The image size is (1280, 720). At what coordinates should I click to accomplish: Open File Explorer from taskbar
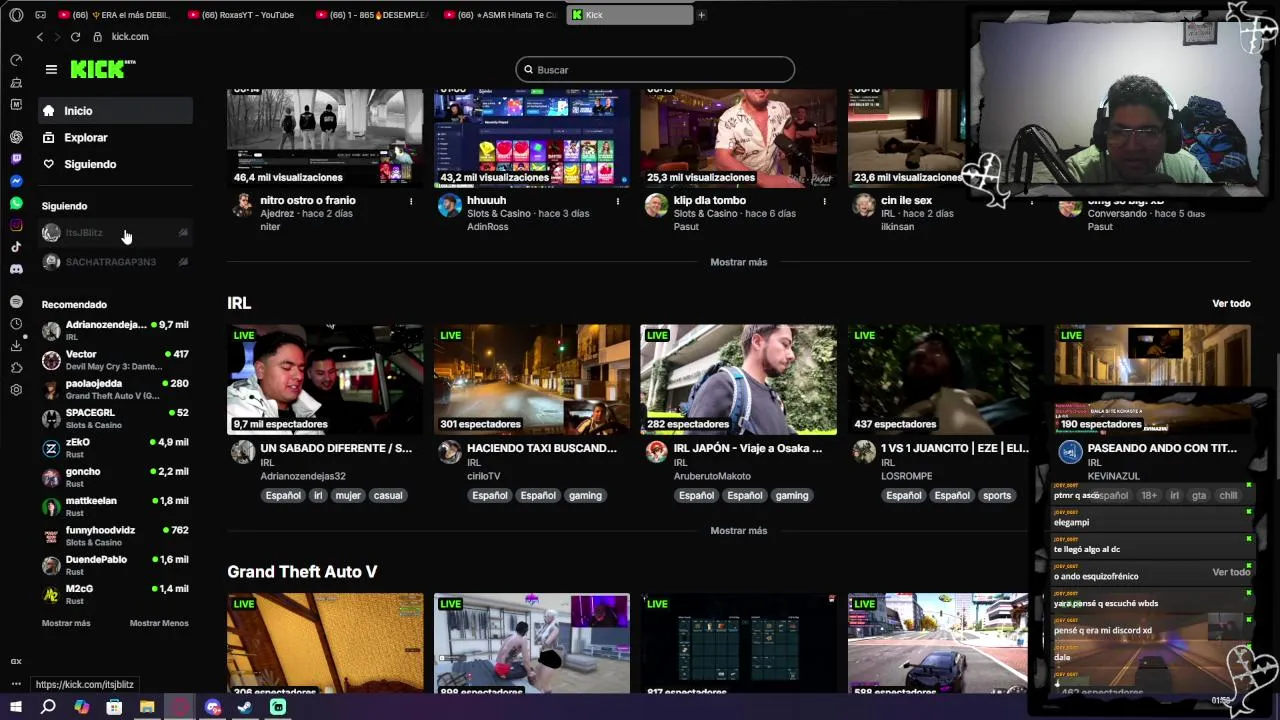147,707
